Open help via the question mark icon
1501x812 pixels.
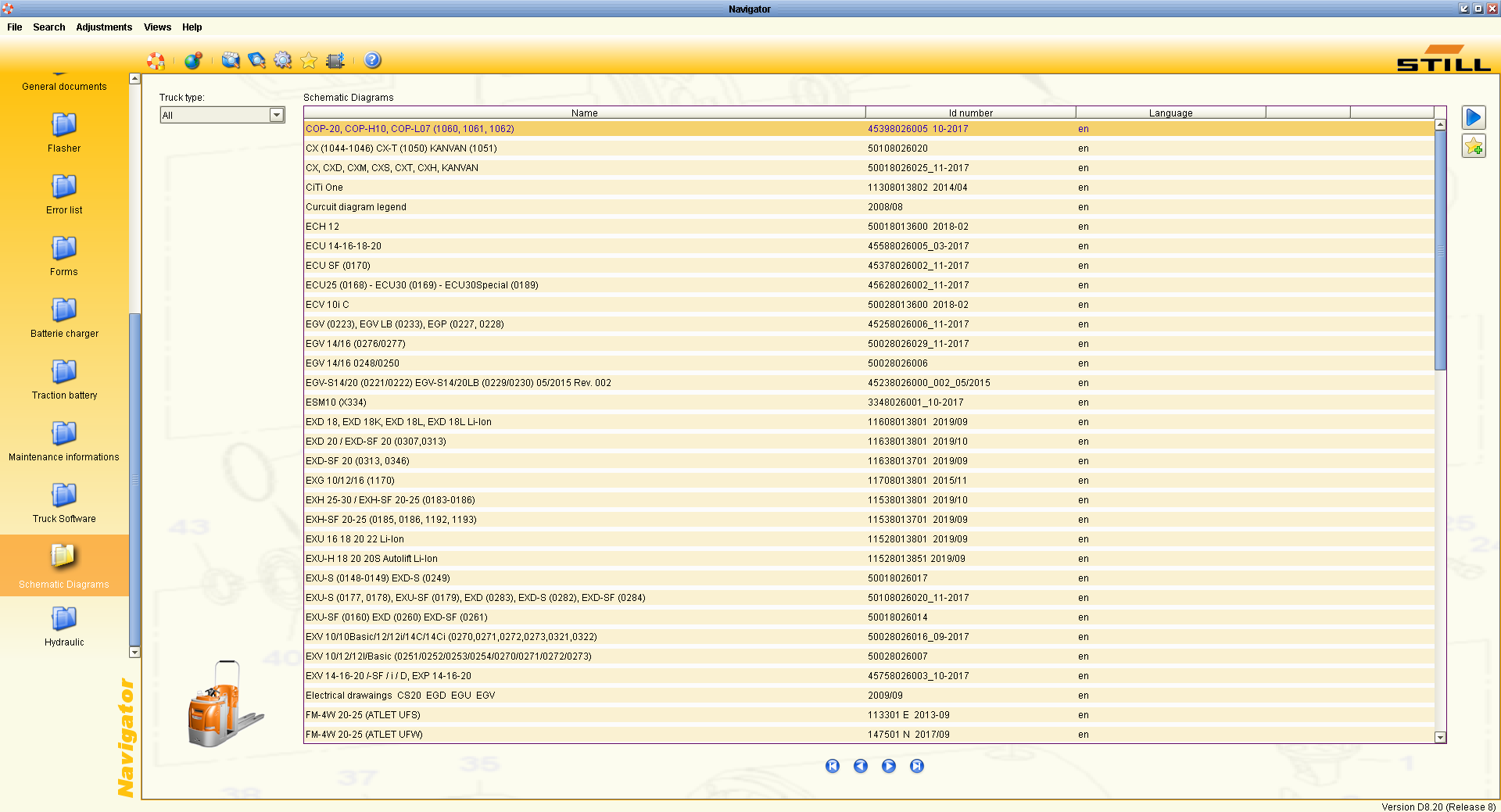(x=373, y=60)
